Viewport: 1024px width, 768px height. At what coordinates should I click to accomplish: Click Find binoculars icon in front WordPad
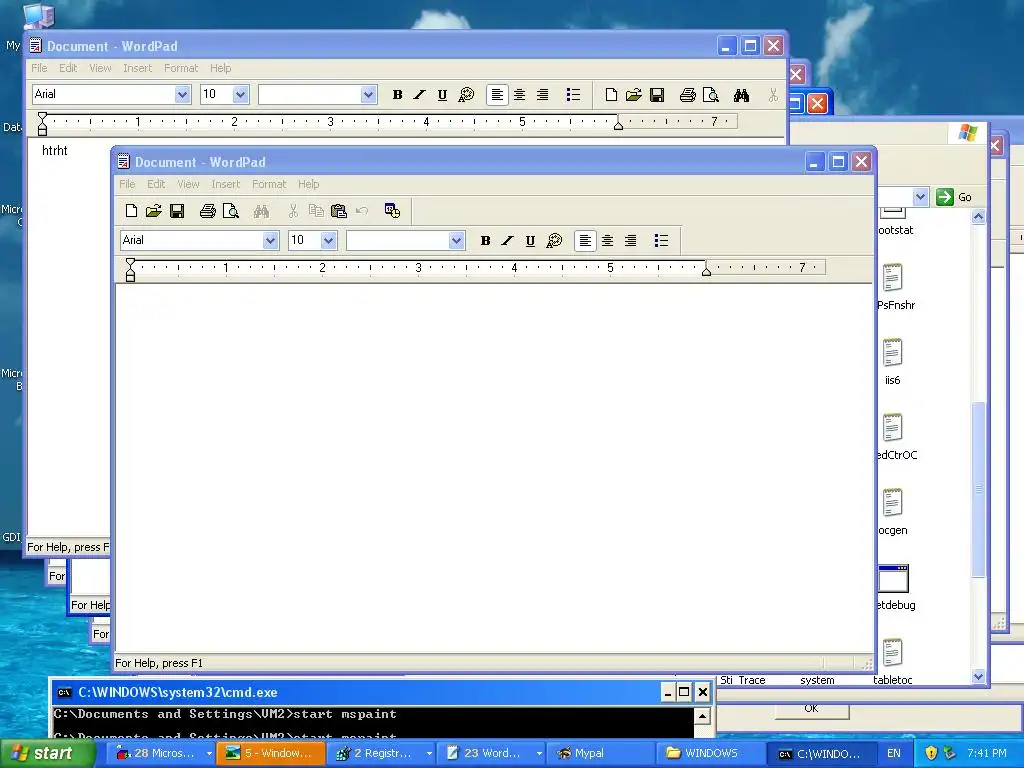click(261, 211)
